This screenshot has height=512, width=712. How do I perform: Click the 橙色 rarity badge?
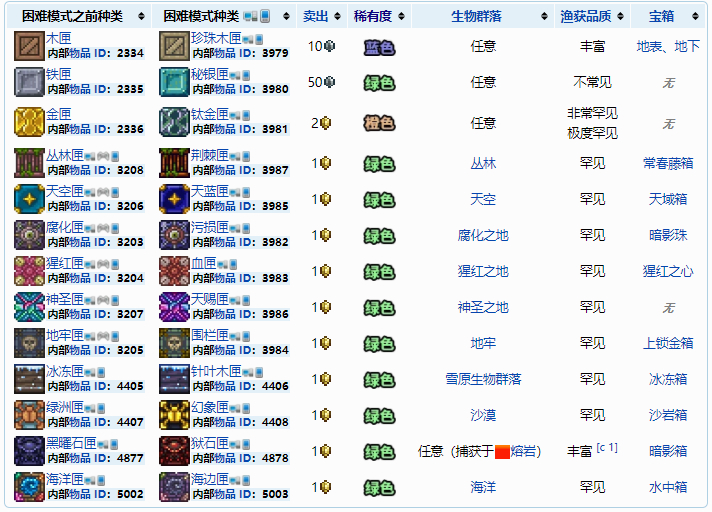pos(380,123)
